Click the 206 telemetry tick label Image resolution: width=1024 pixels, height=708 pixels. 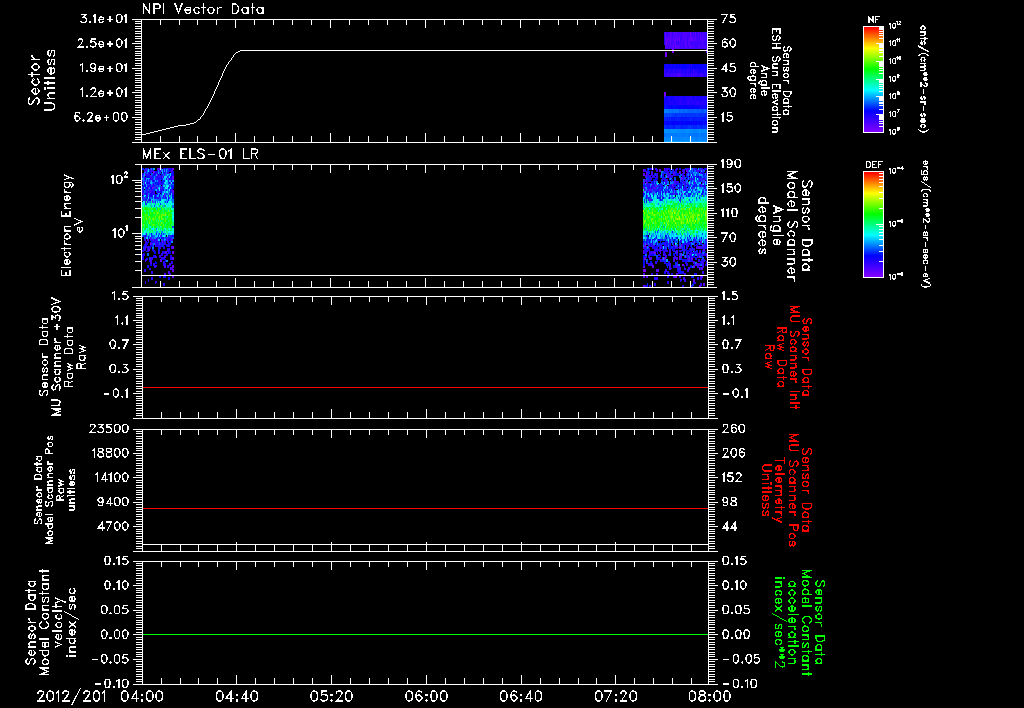[x=732, y=453]
